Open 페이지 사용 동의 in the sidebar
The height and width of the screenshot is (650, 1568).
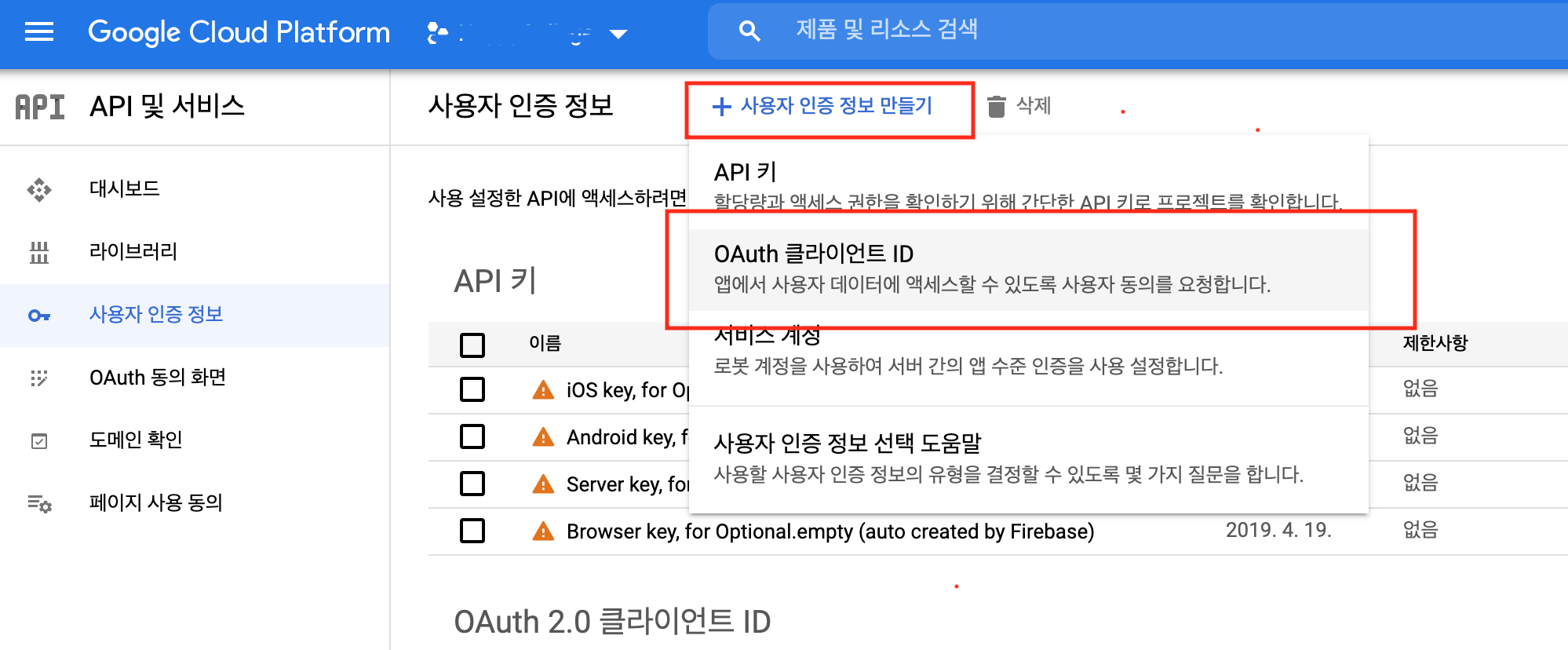tap(156, 502)
